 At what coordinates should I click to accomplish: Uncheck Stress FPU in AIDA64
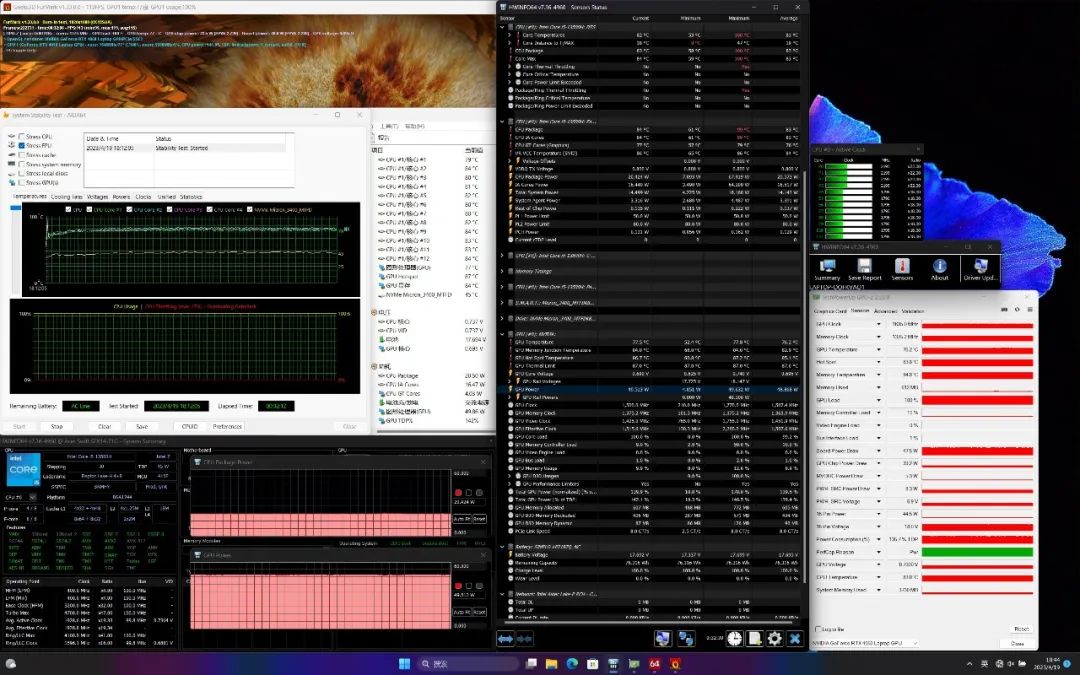coord(22,145)
